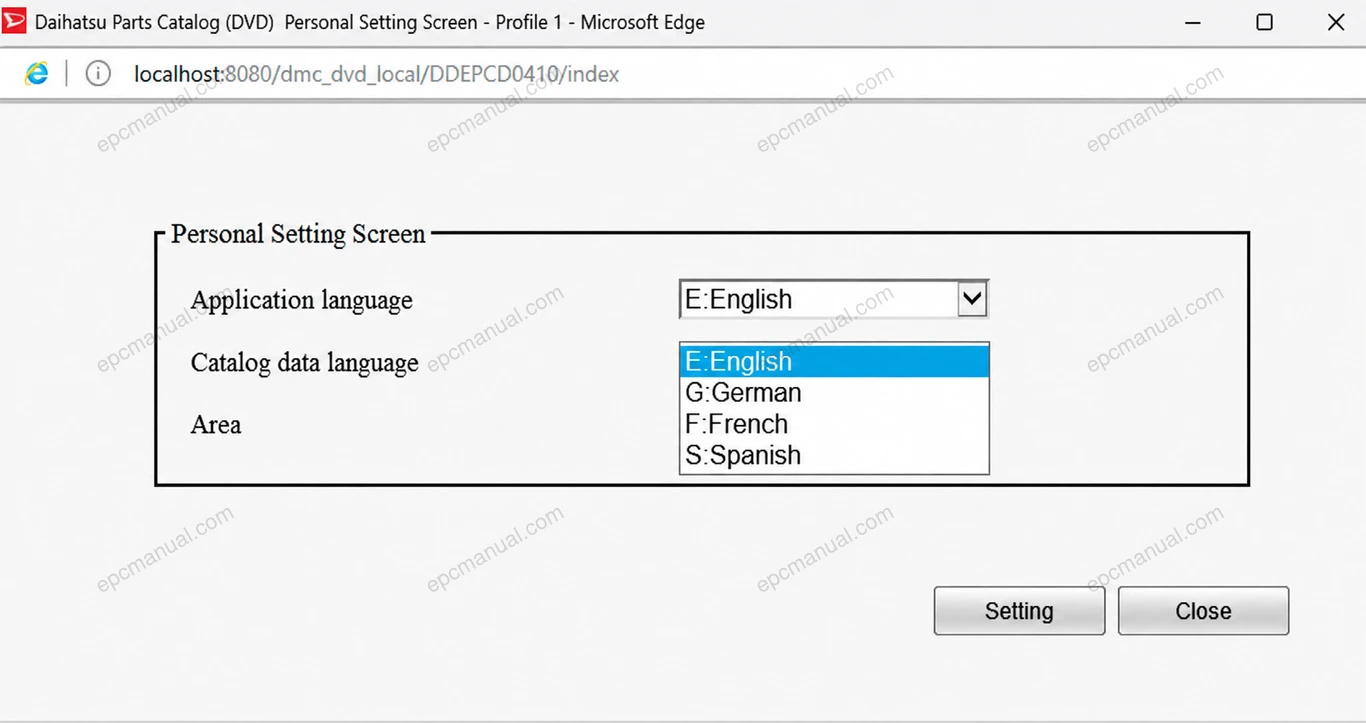Select S:Spanish in the language list
The image size is (1366, 723).
coord(834,455)
